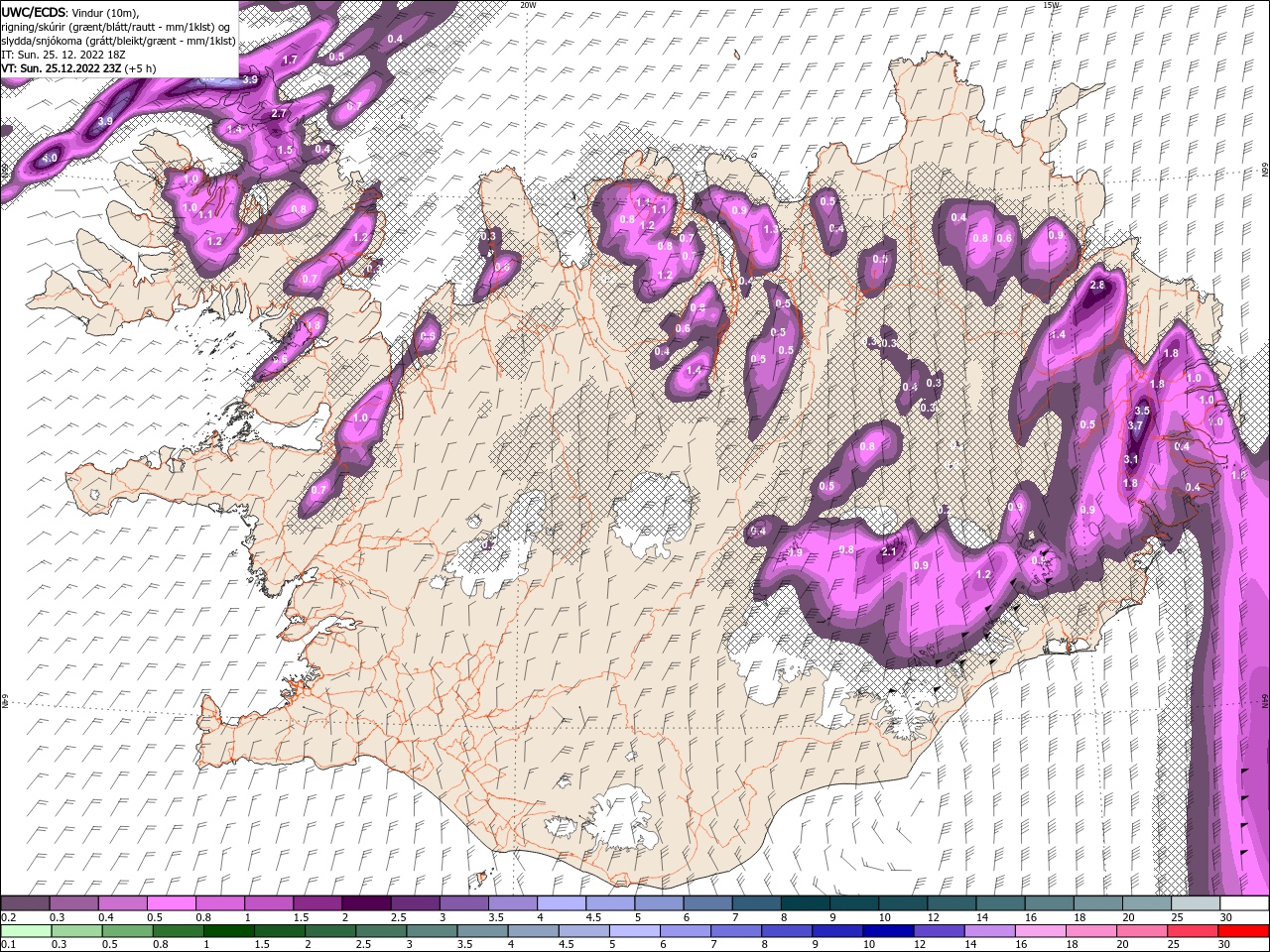This screenshot has height=952, width=1270.
Task: Click the bottom-row legend swatch between 6 and 7
Action: coord(686,931)
